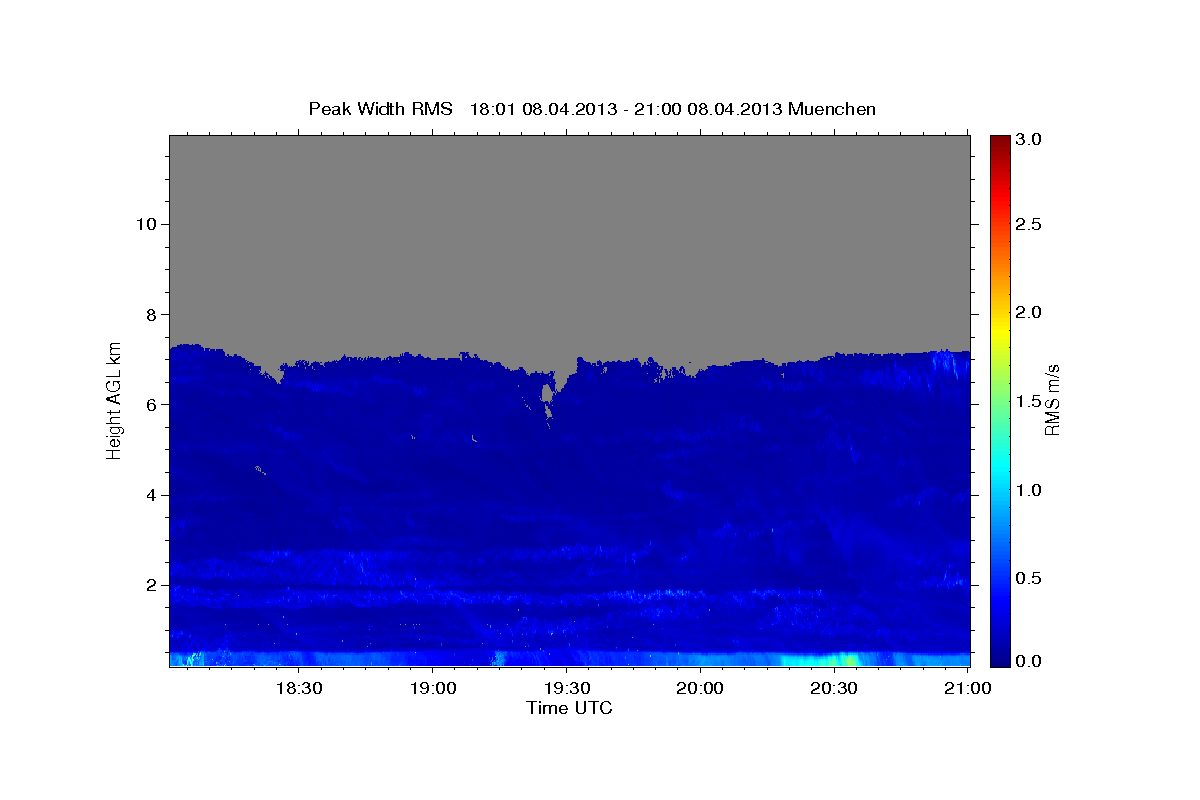This screenshot has height=800, width=1200.
Task: Click the height axis label 4
Action: [x=149, y=495]
